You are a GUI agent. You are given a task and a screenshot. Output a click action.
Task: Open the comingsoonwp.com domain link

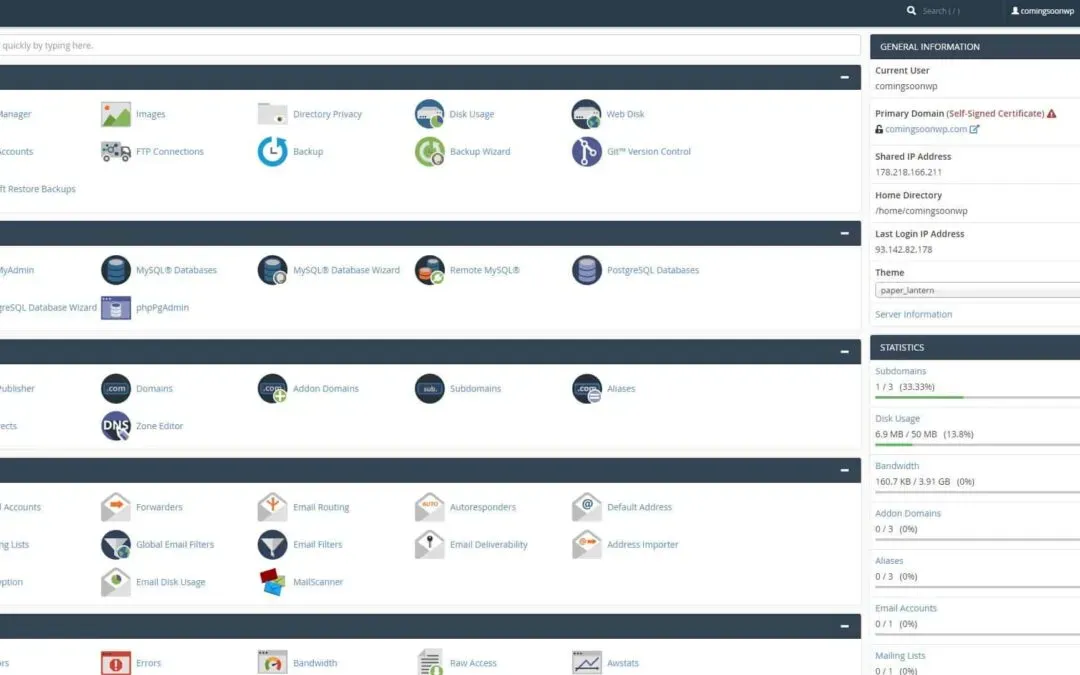click(x=926, y=129)
